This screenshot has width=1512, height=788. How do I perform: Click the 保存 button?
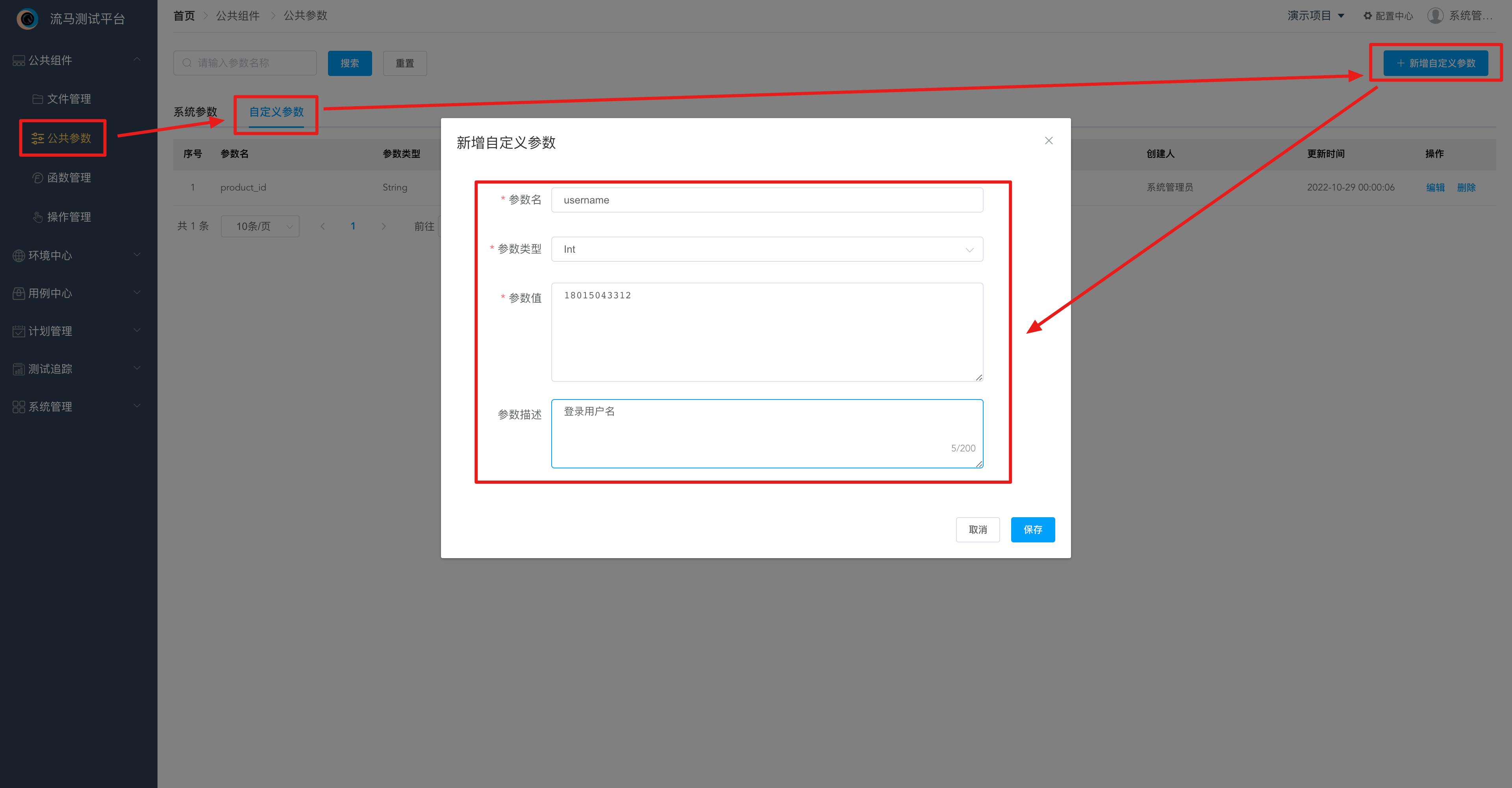[1032, 530]
